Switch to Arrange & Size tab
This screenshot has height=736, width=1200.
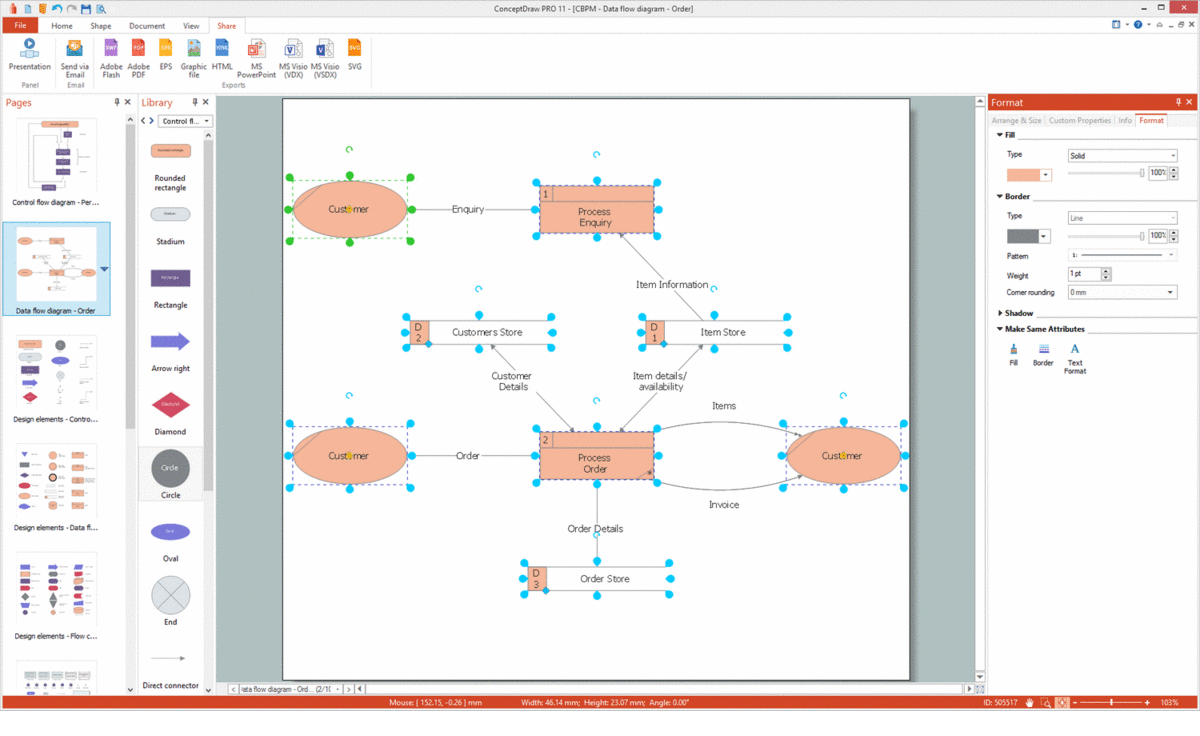pyautogui.click(x=1017, y=120)
